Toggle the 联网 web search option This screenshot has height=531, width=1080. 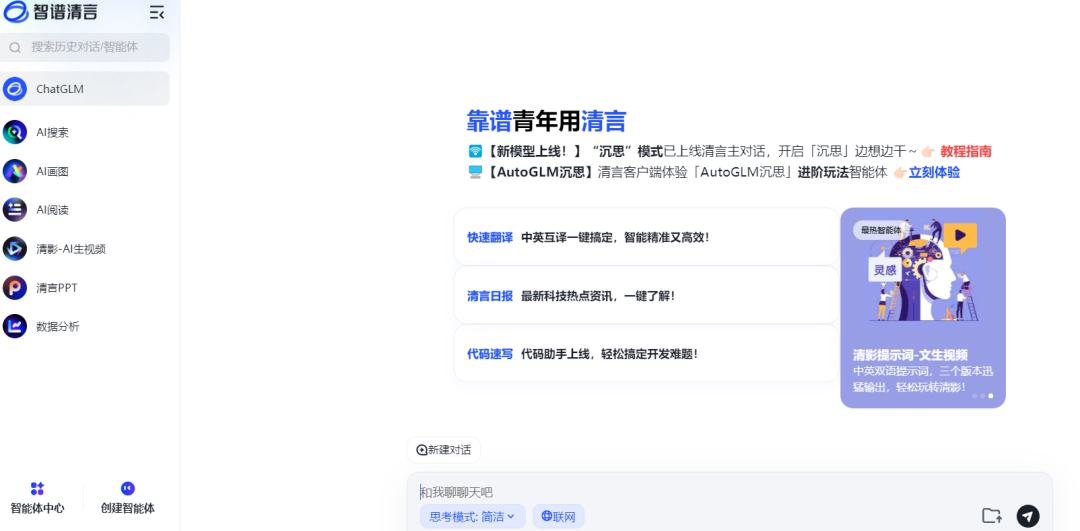point(559,517)
